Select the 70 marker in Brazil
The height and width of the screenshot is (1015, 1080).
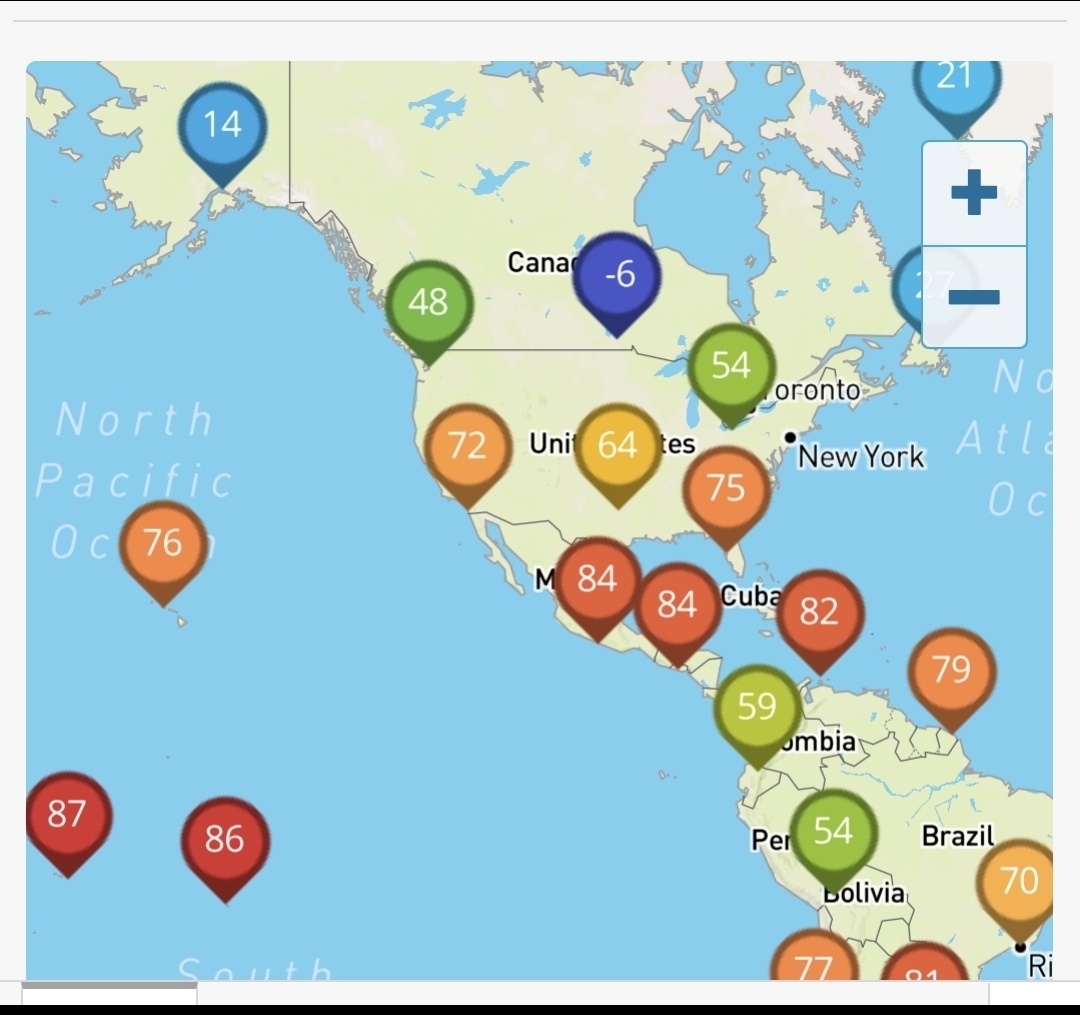pyautogui.click(x=1019, y=882)
